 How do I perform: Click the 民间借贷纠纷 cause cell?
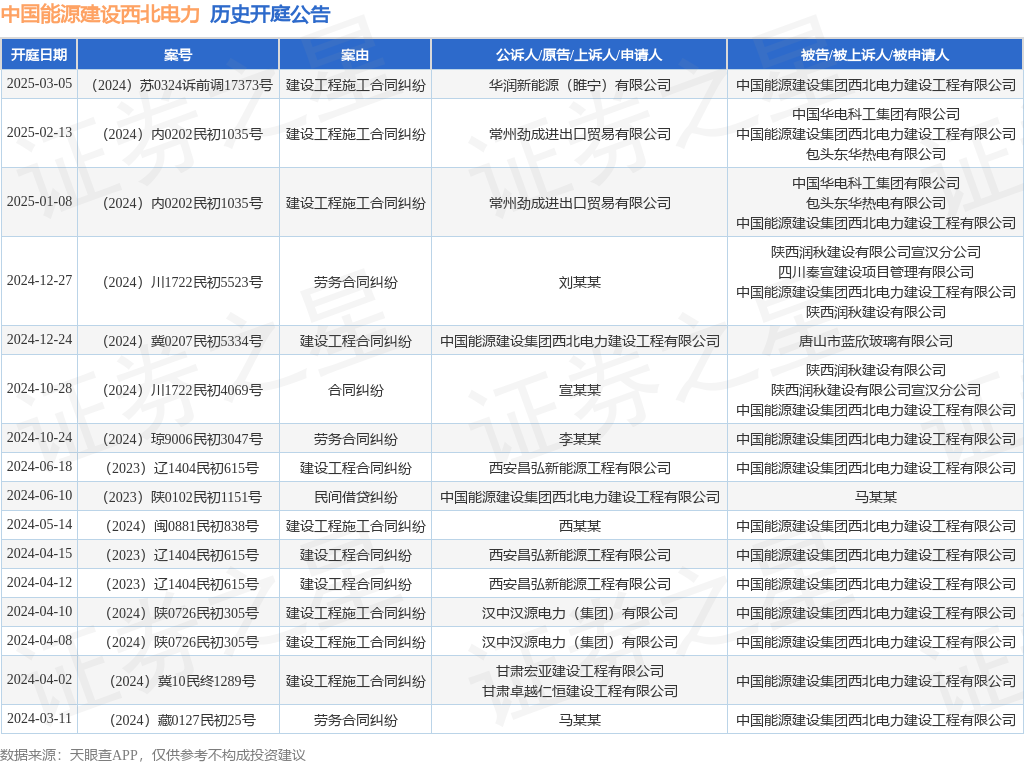tap(355, 497)
